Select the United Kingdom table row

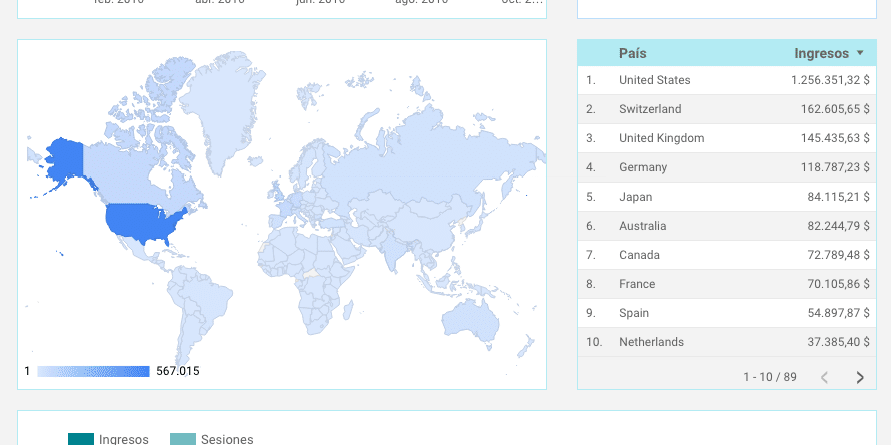click(727, 138)
